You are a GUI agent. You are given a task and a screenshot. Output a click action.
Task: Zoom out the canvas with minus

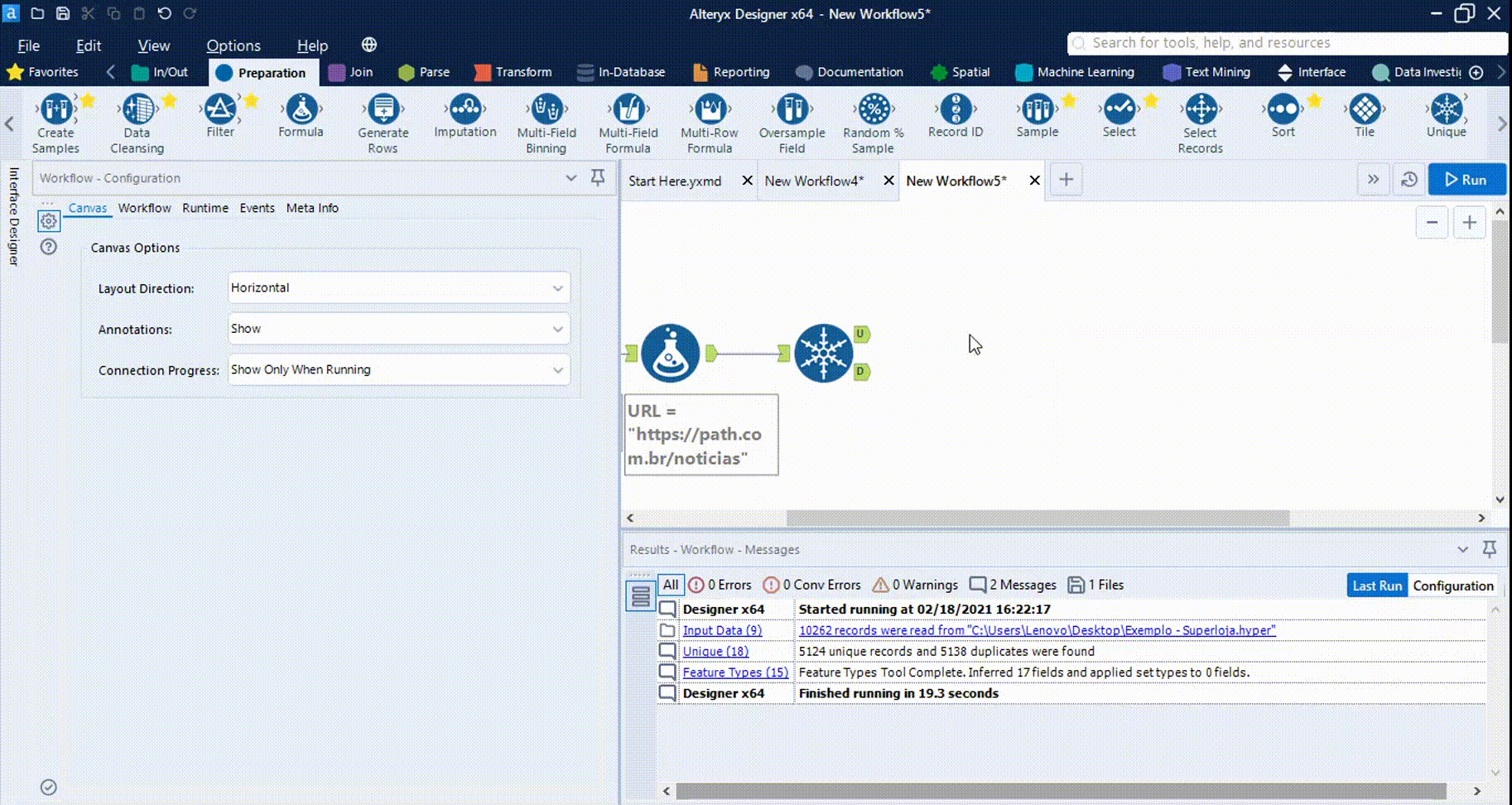1432,223
